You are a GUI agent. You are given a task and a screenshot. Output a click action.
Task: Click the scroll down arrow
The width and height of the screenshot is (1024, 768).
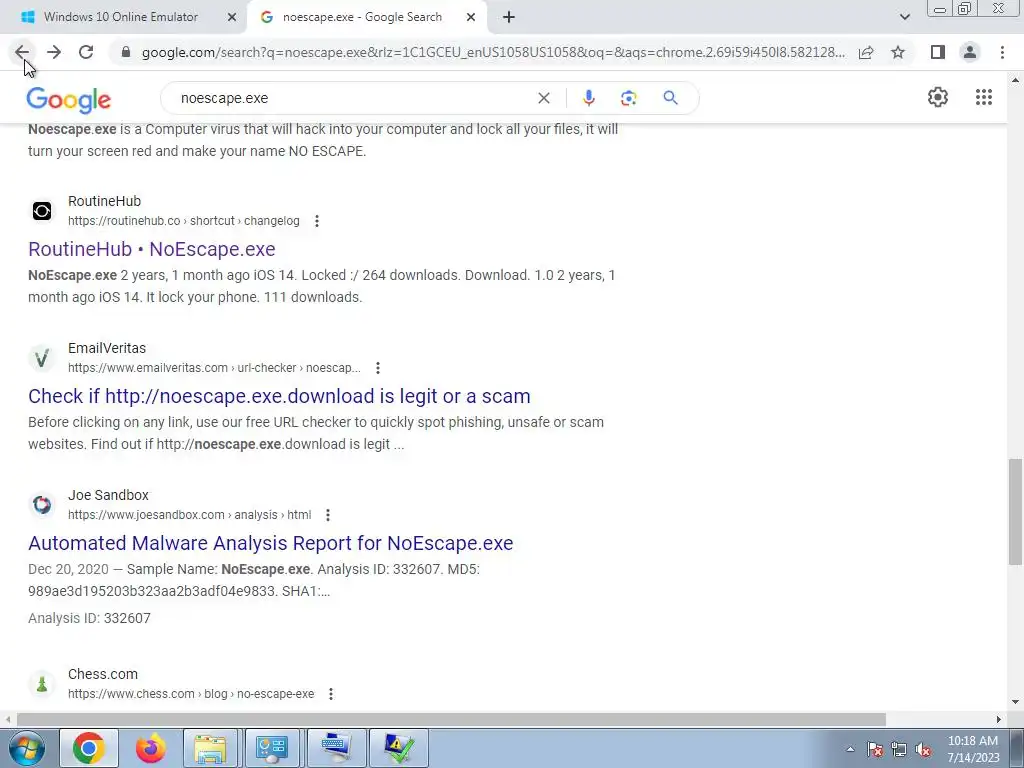coord(1015,702)
